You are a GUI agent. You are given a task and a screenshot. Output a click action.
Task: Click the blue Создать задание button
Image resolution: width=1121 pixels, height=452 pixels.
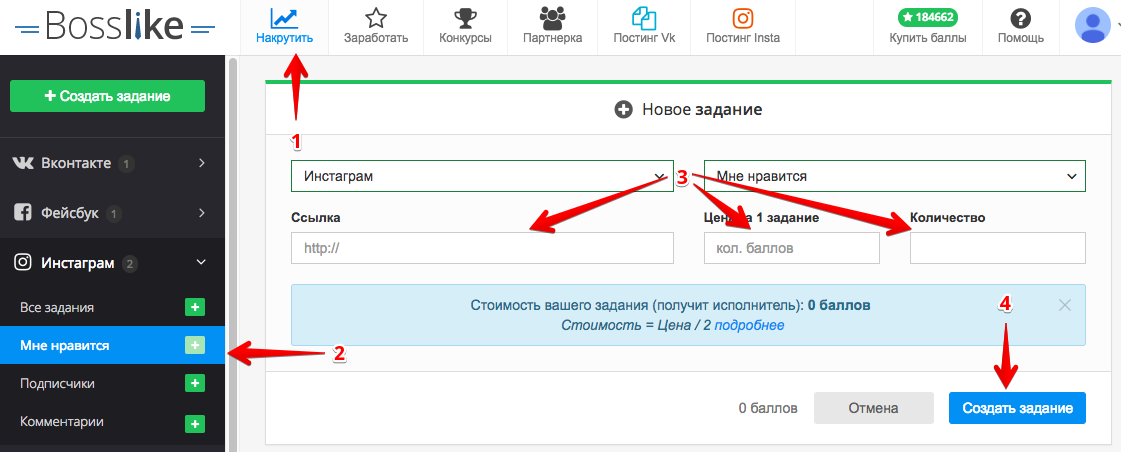1017,408
